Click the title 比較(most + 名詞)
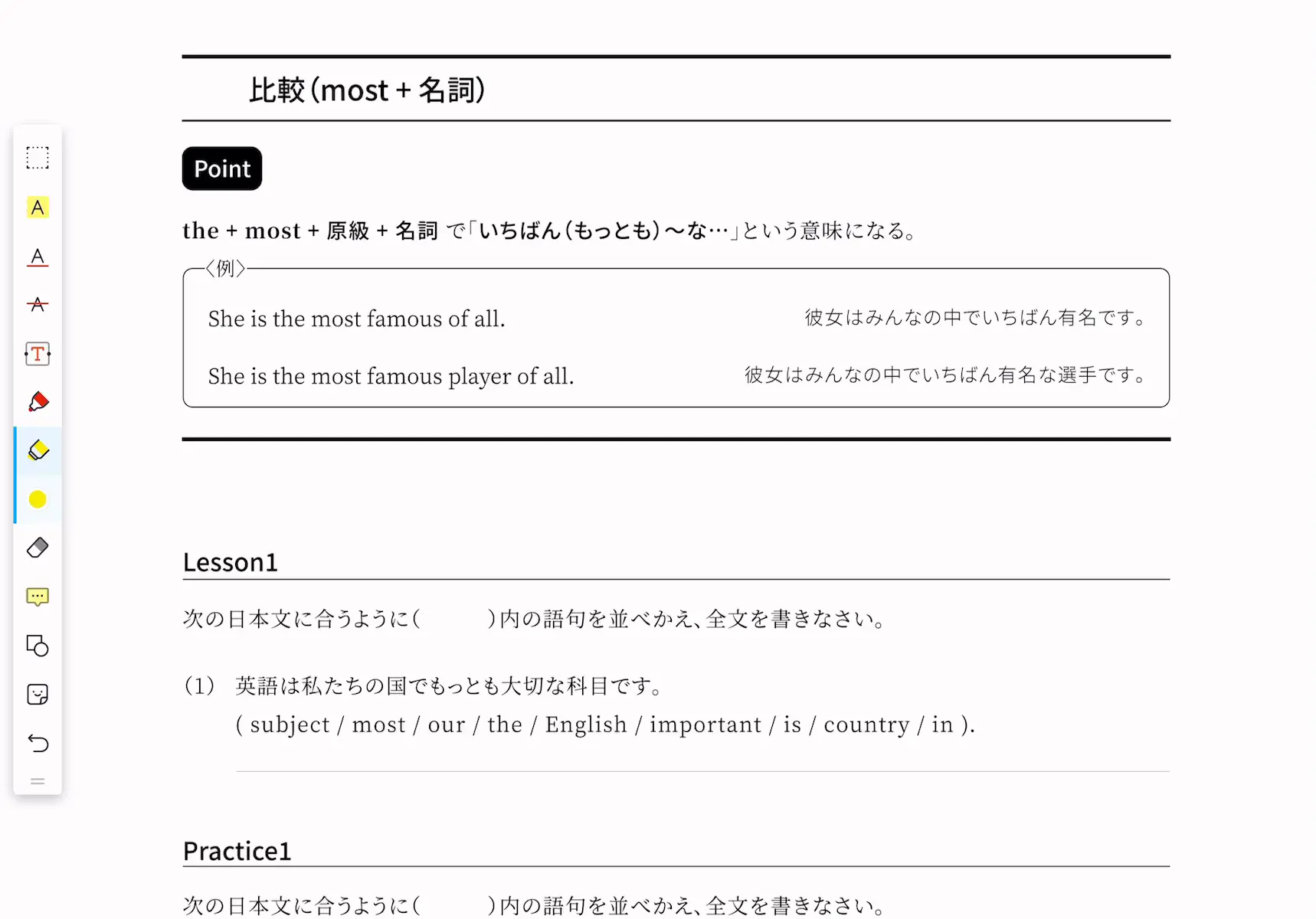1316x919 pixels. pos(367,90)
